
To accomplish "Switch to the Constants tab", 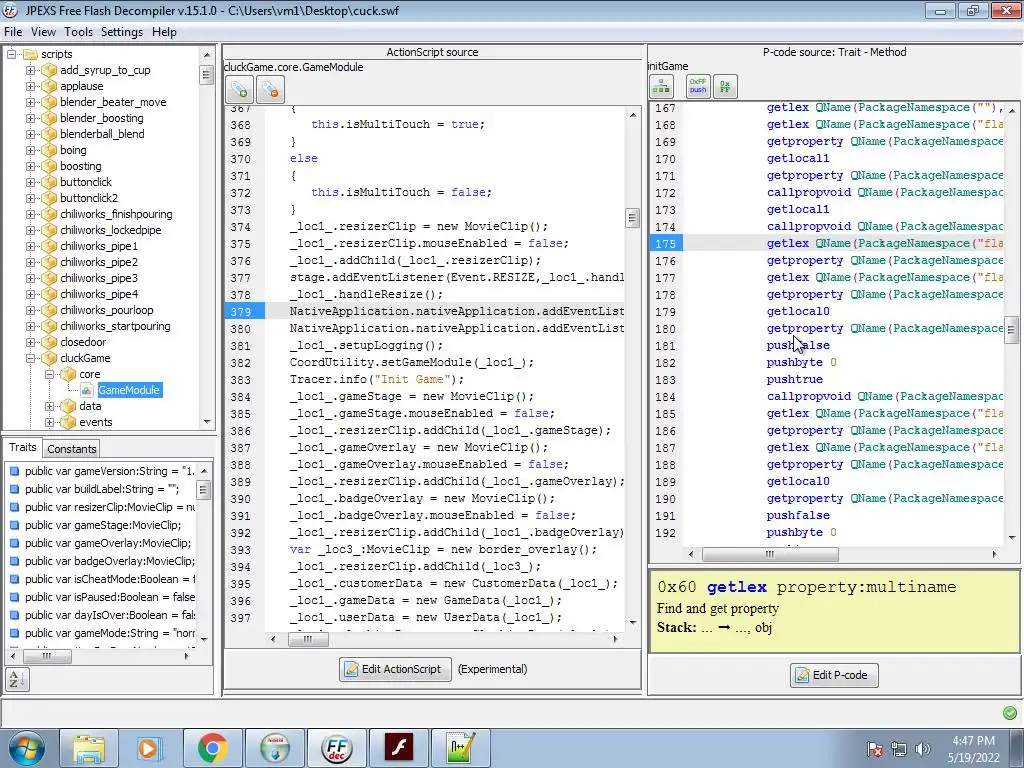I will [72, 449].
